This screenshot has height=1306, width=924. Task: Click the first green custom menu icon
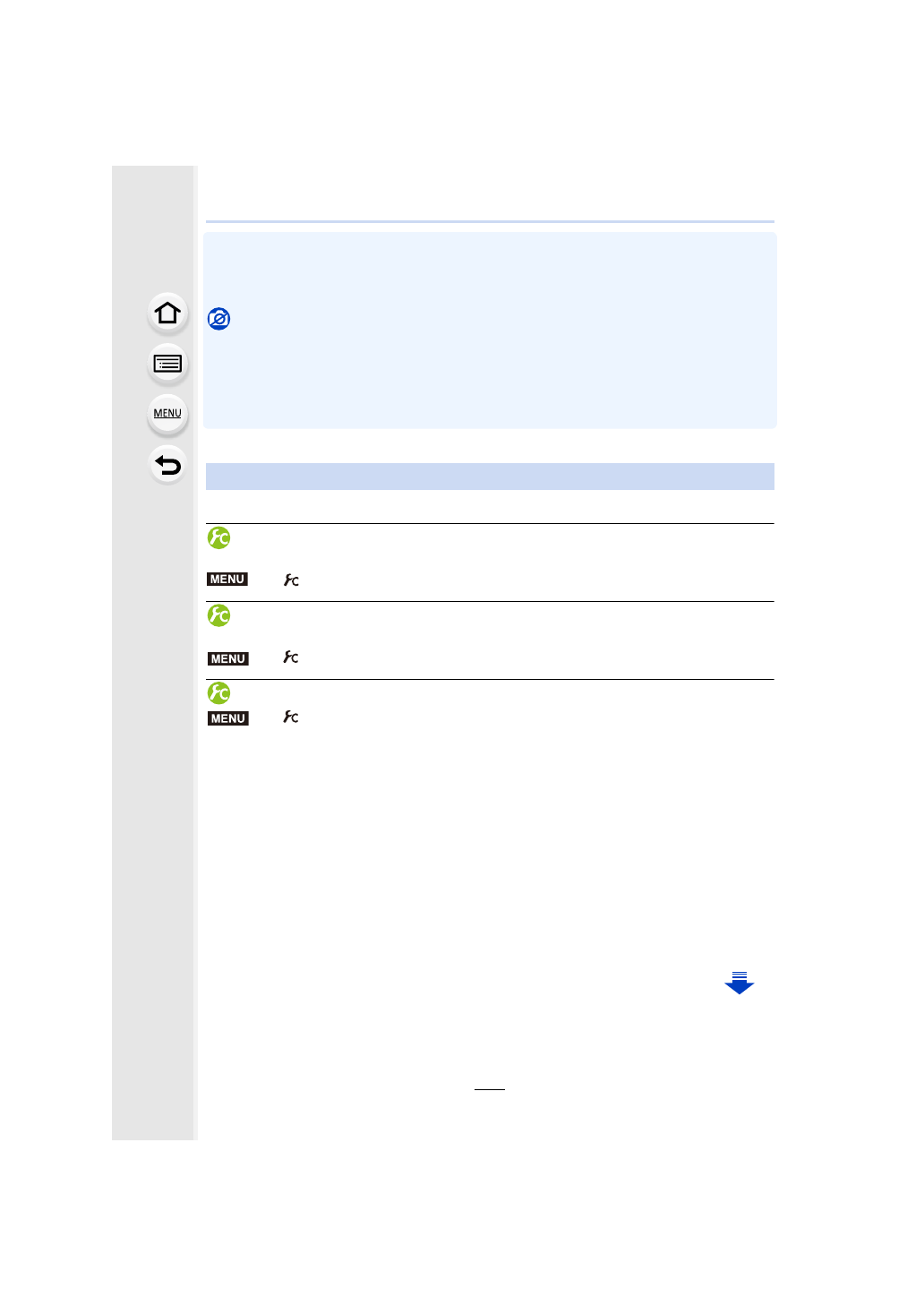[219, 537]
